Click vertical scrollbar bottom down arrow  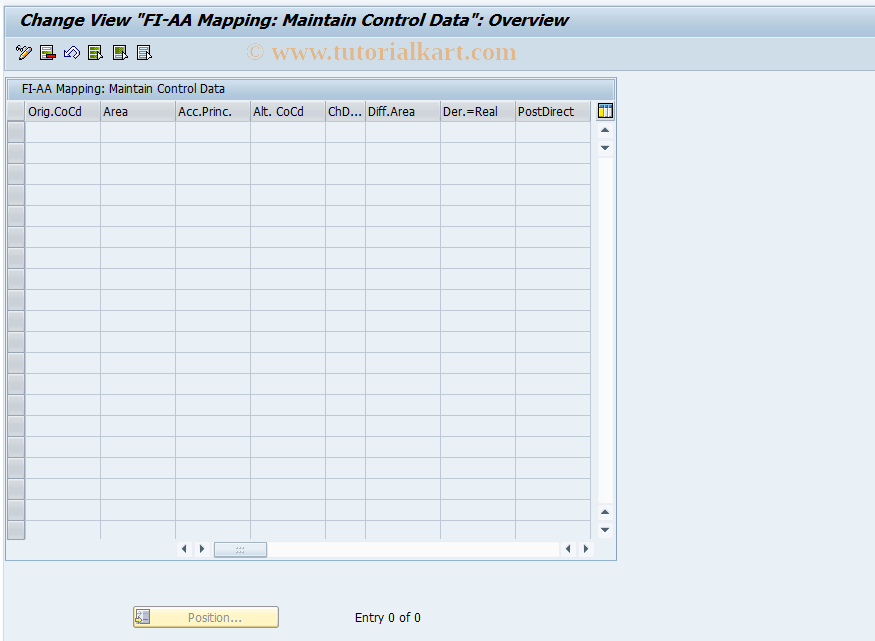tap(605, 530)
